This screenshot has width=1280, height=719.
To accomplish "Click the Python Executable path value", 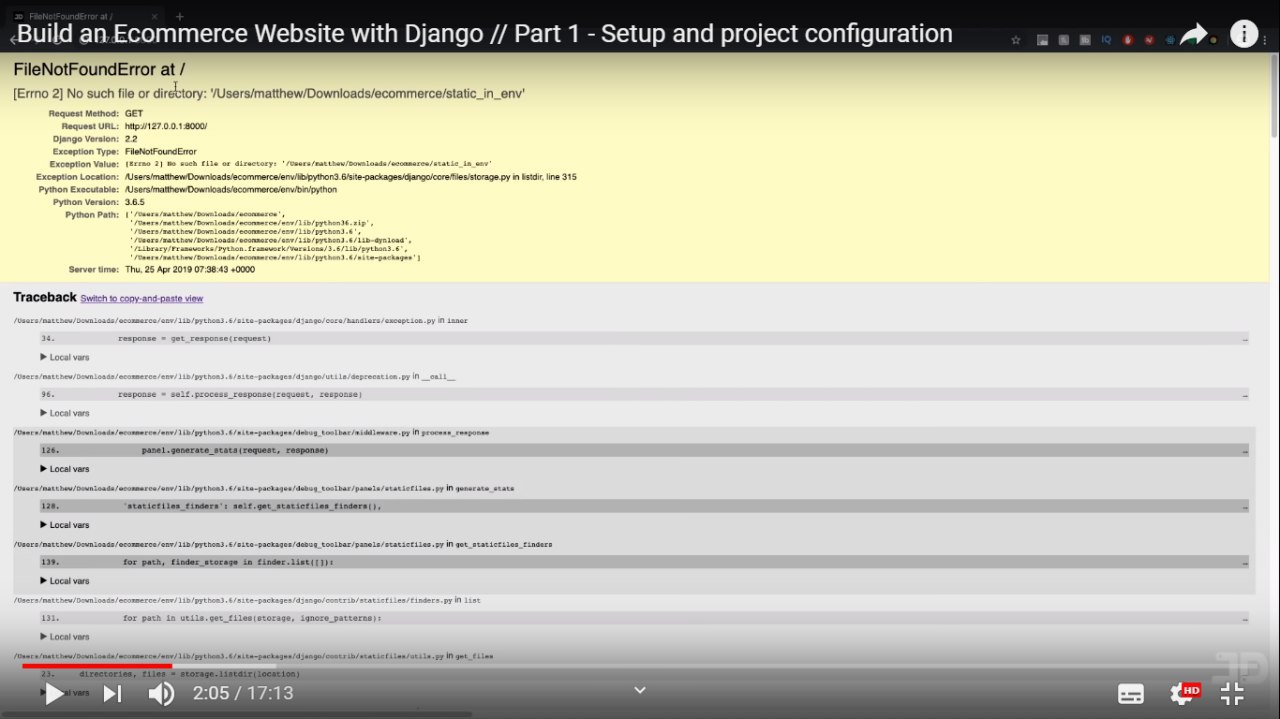I will (x=230, y=189).
